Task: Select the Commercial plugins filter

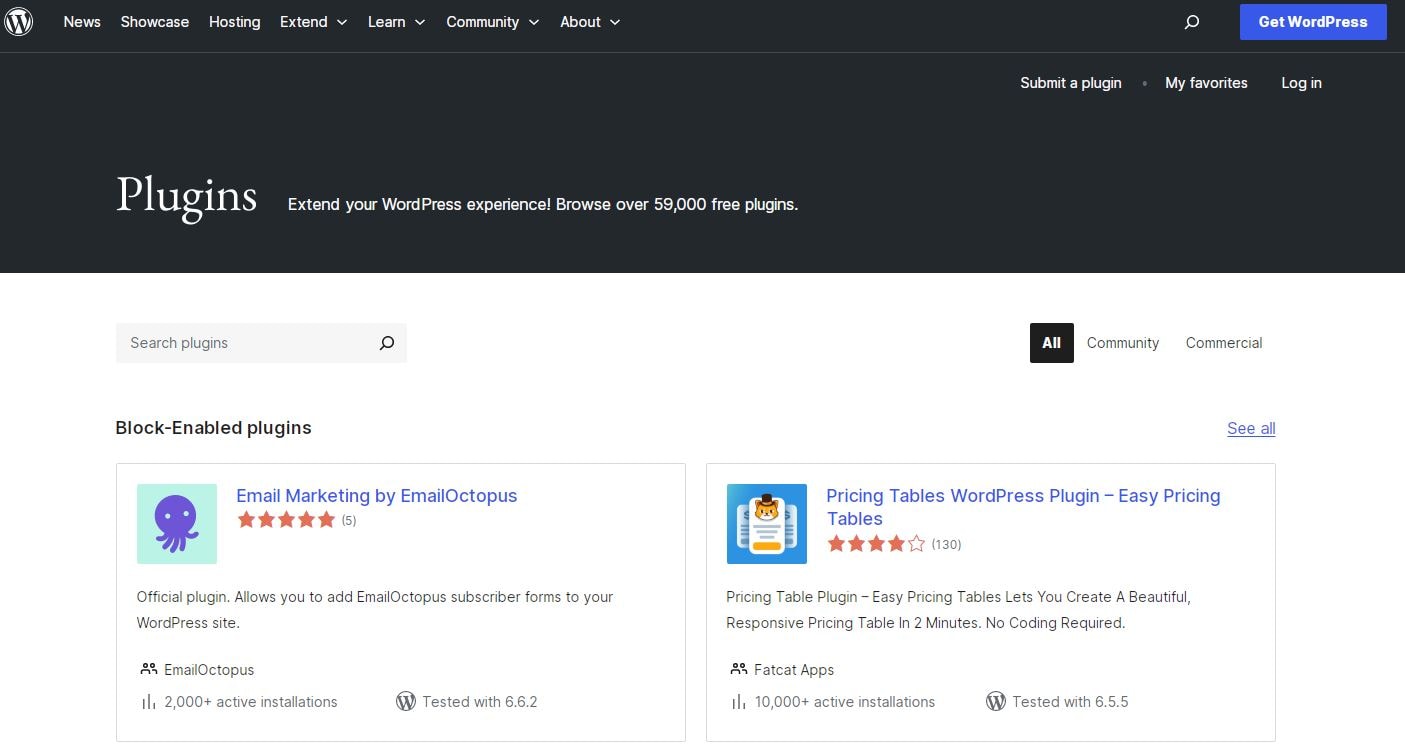Action: click(1223, 343)
